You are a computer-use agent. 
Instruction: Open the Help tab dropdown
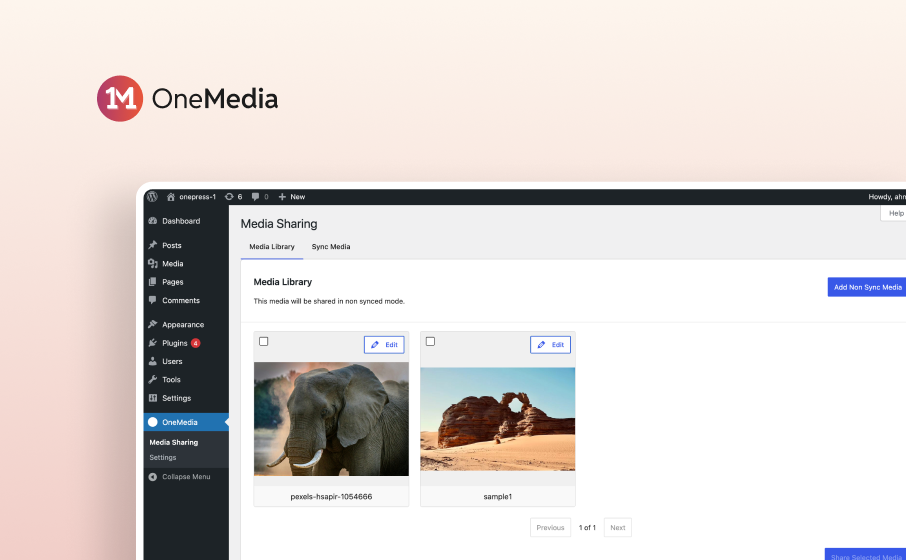point(894,213)
